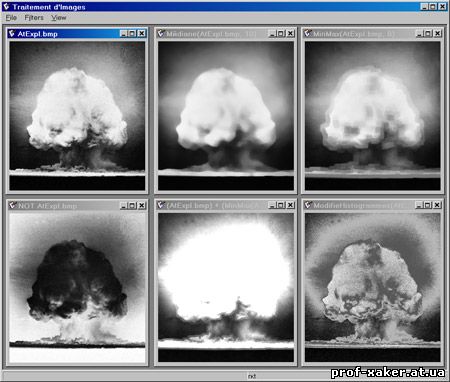Screen dimensions: 450x382
Task: Select the inverted NOT explosion image
Action: (77, 288)
